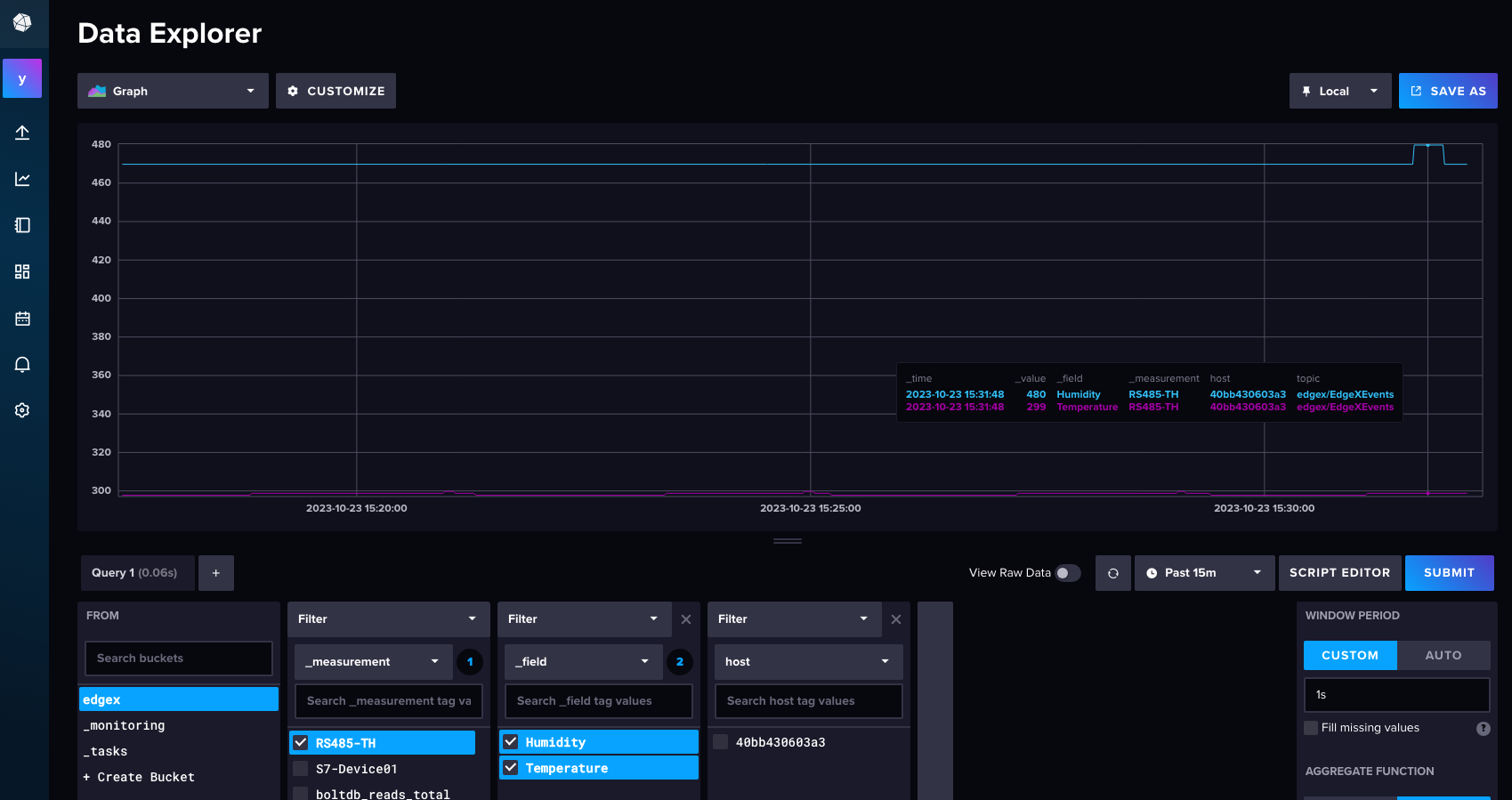Uncheck the Humidity field checkbox

tap(511, 742)
